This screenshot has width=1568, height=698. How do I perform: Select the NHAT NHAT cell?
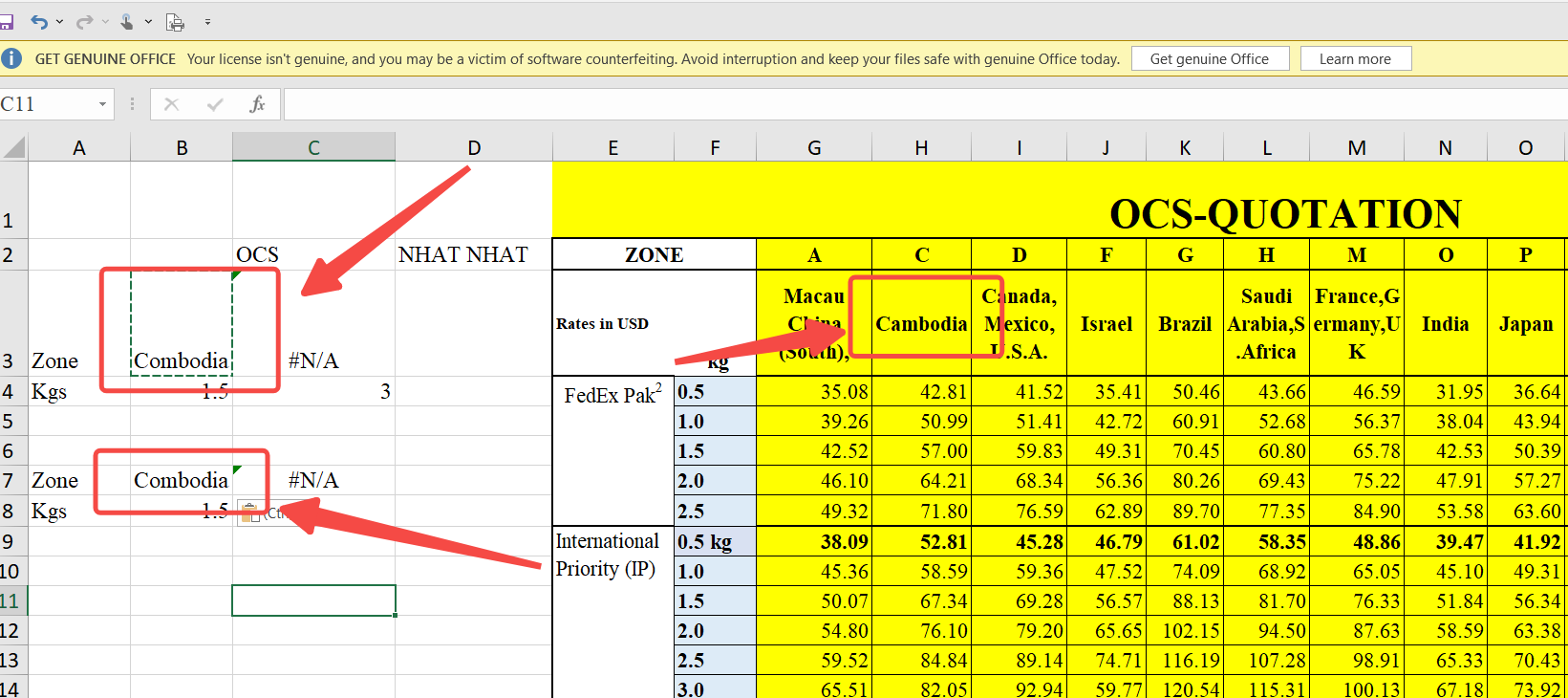[x=474, y=254]
